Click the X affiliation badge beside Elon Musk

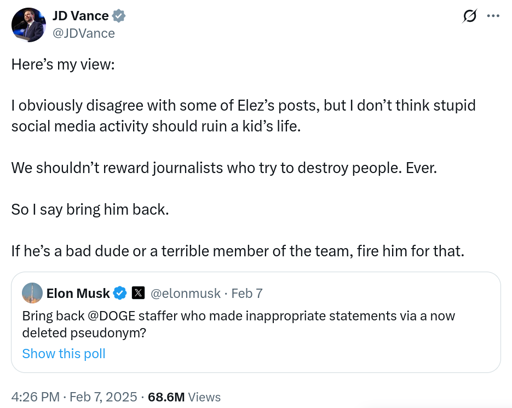(138, 293)
